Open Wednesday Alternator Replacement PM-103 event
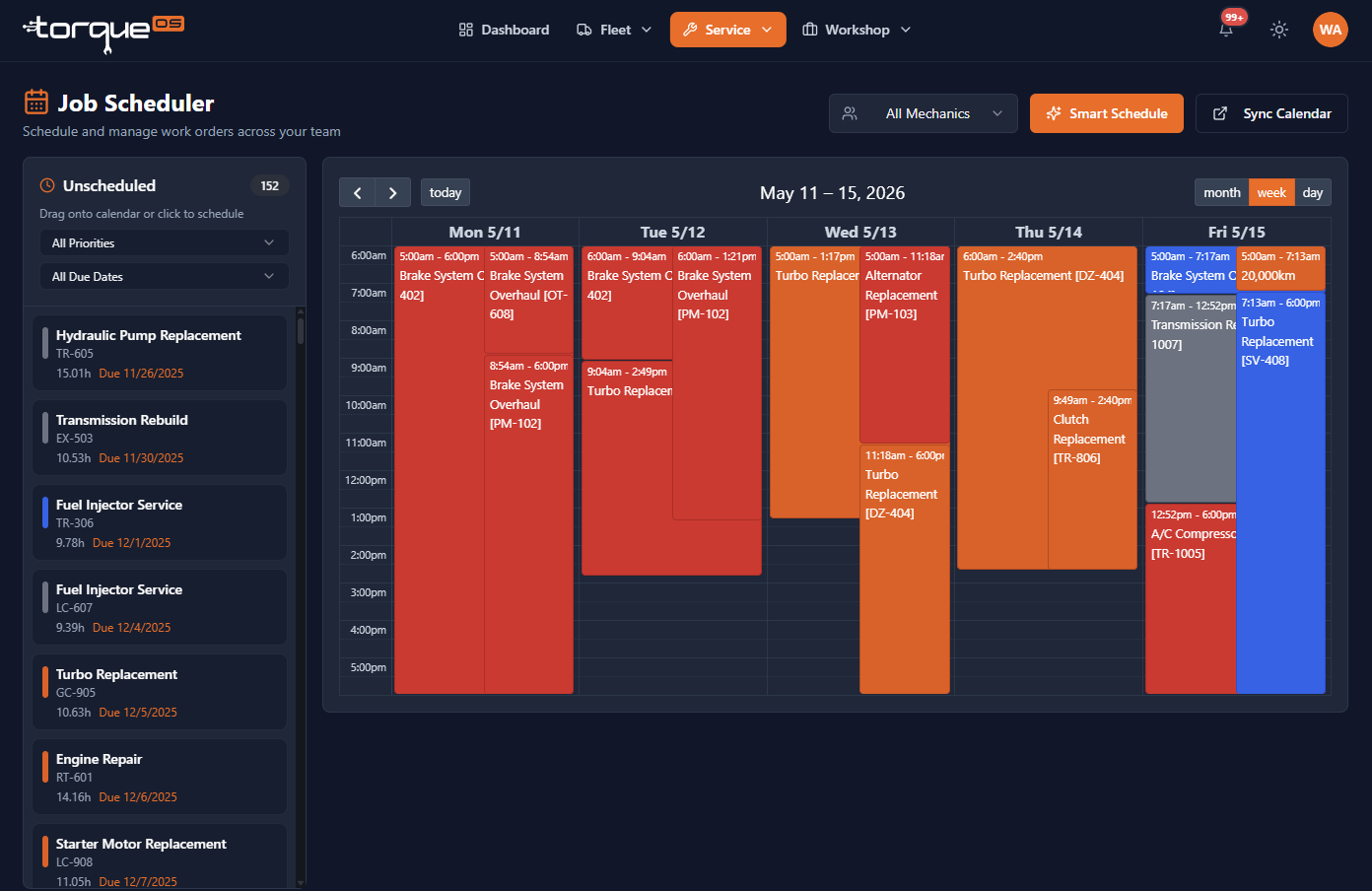This screenshot has height=891, width=1372. pyautogui.click(x=905, y=345)
